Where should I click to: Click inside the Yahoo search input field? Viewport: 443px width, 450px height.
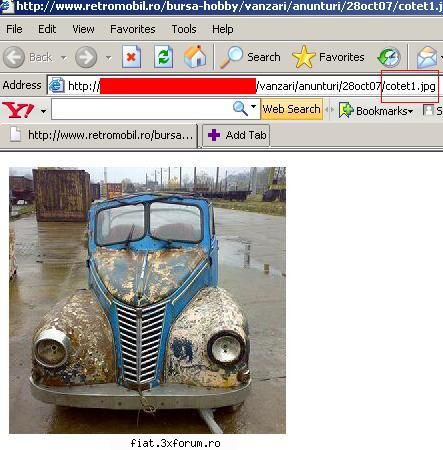click(142, 109)
